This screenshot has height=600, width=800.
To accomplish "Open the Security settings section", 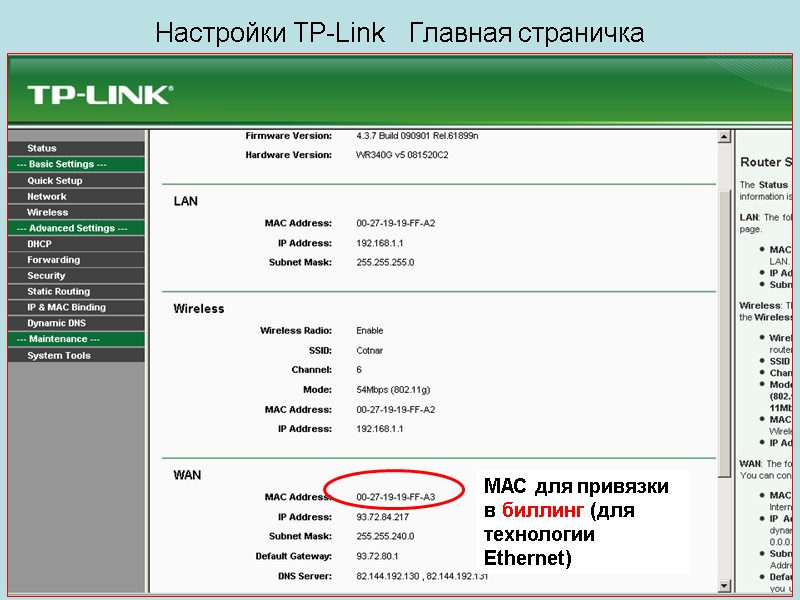I will pos(48,275).
